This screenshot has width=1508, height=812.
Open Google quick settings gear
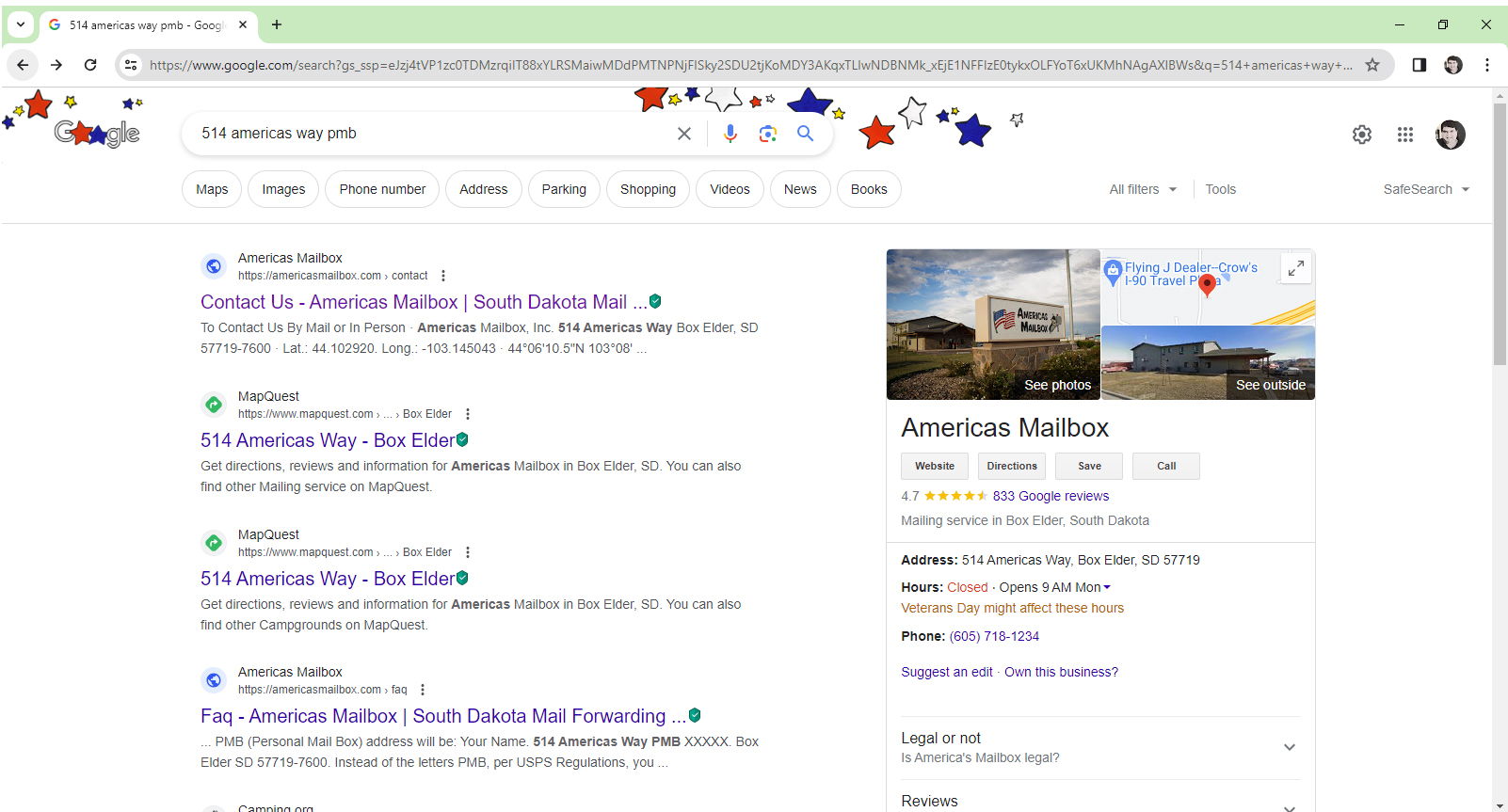click(x=1362, y=135)
